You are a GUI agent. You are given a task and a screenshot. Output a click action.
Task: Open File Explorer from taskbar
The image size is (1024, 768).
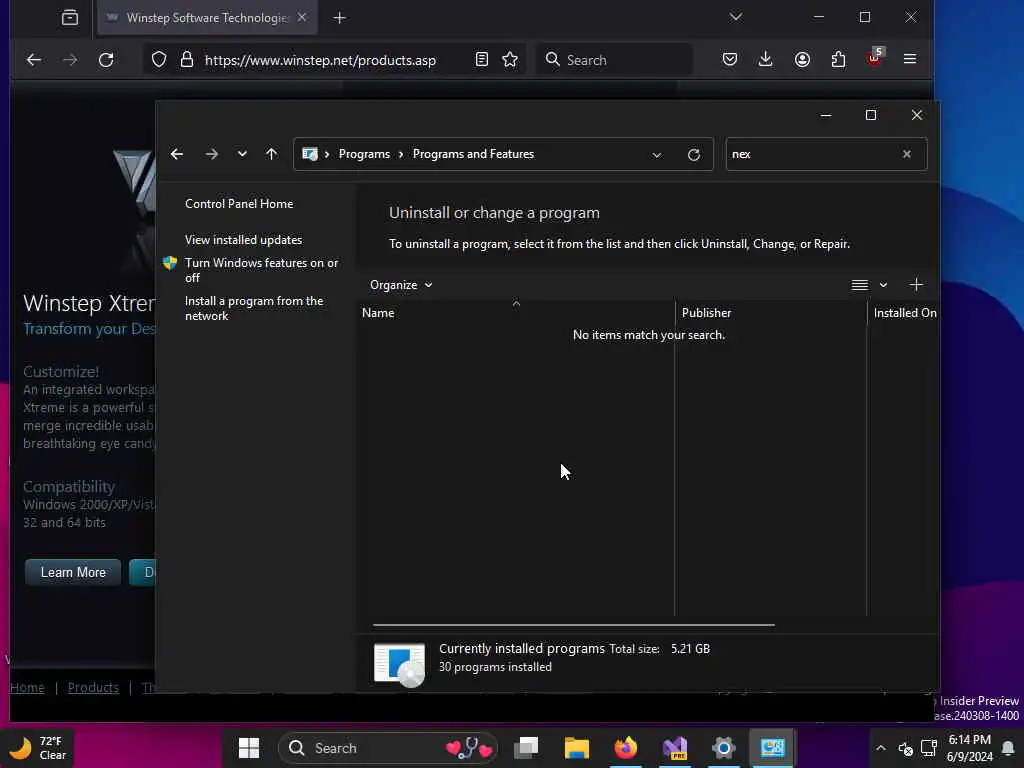[x=577, y=748]
